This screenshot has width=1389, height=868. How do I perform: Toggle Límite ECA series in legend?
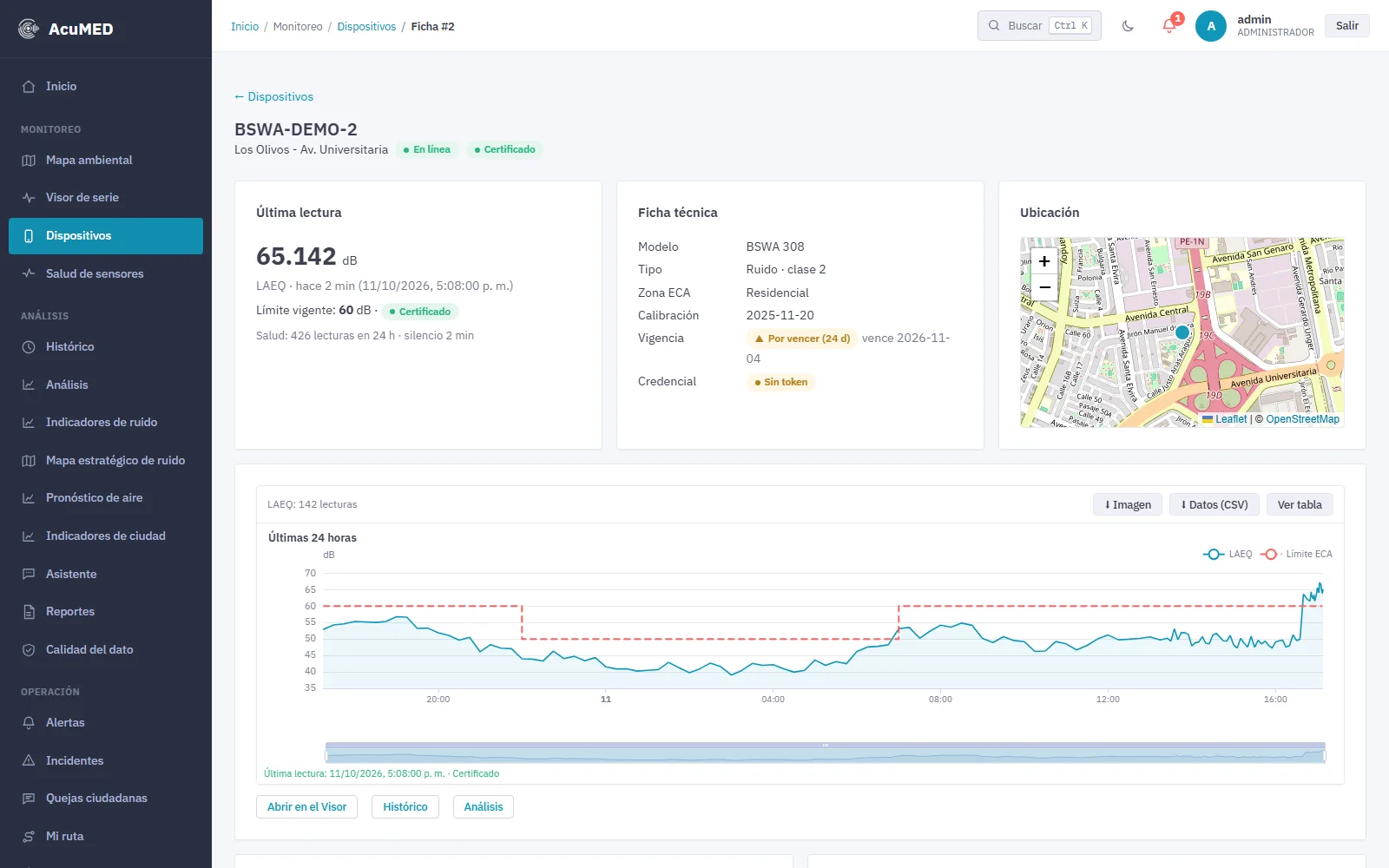coord(1295,554)
